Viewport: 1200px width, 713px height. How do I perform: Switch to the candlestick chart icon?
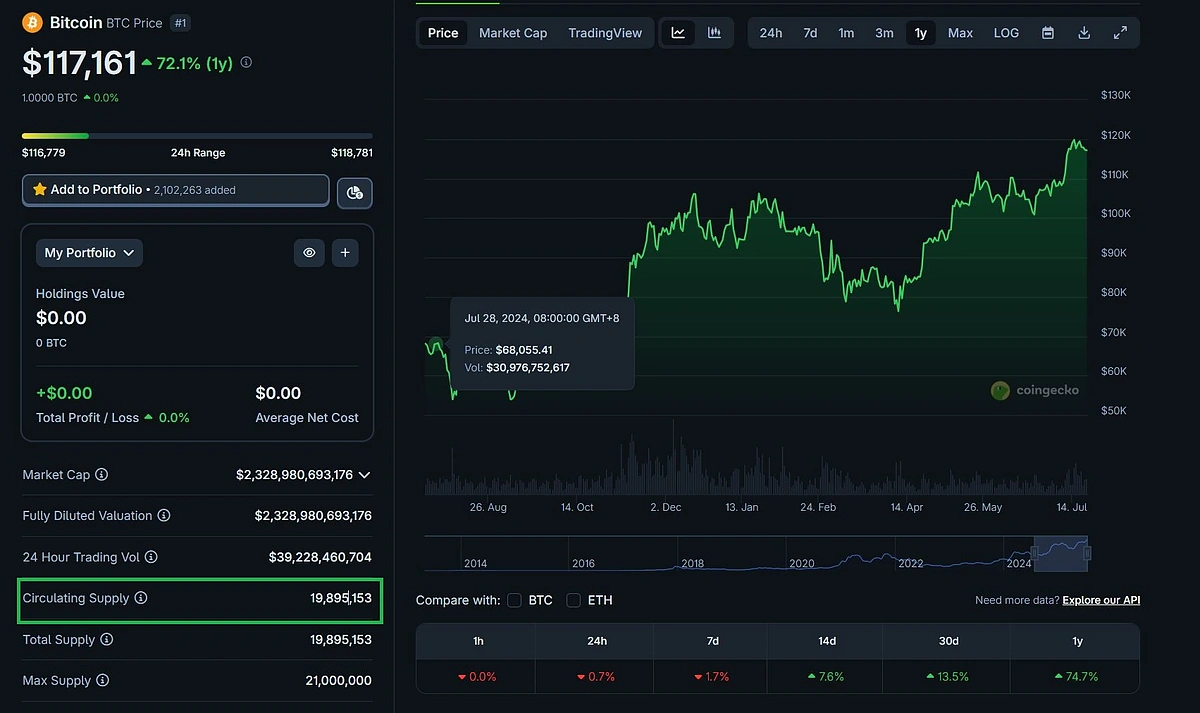[714, 33]
